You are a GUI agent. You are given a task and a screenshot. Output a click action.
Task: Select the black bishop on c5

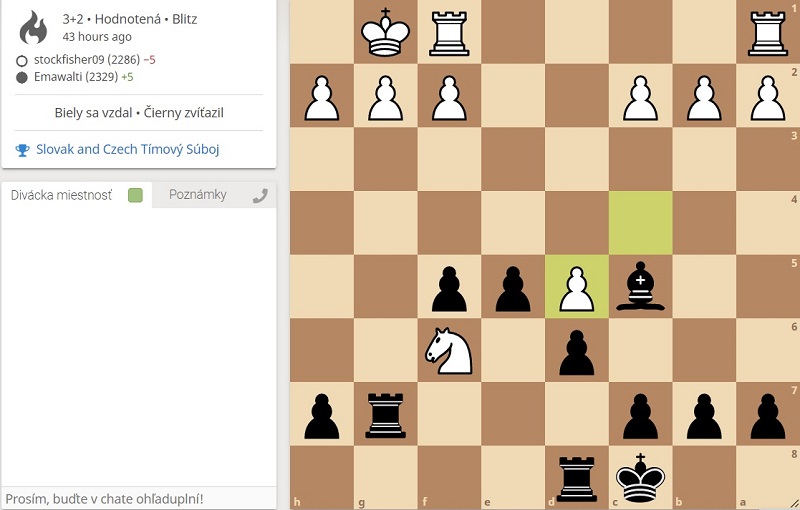pyautogui.click(x=640, y=287)
